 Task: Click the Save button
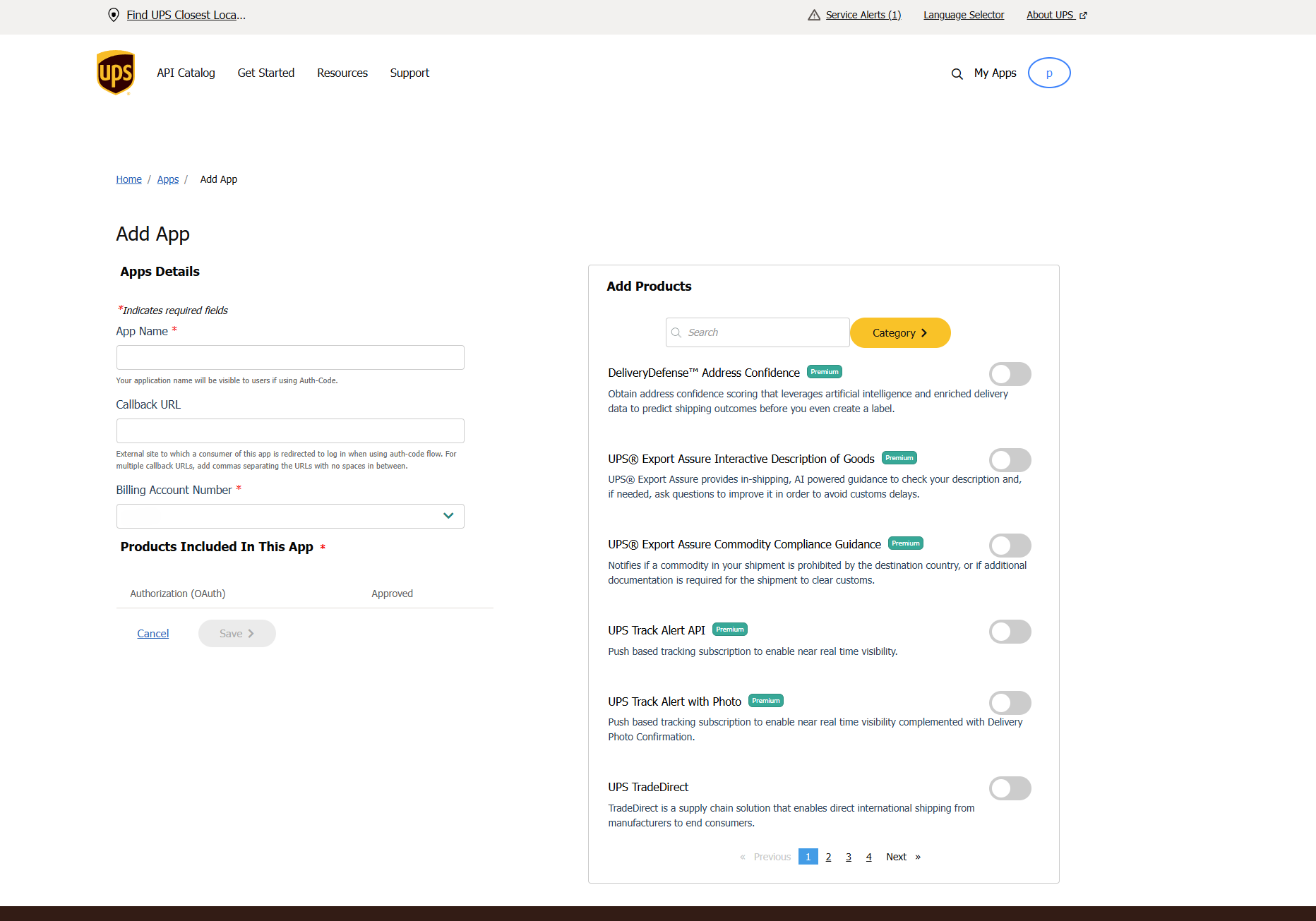237,634
